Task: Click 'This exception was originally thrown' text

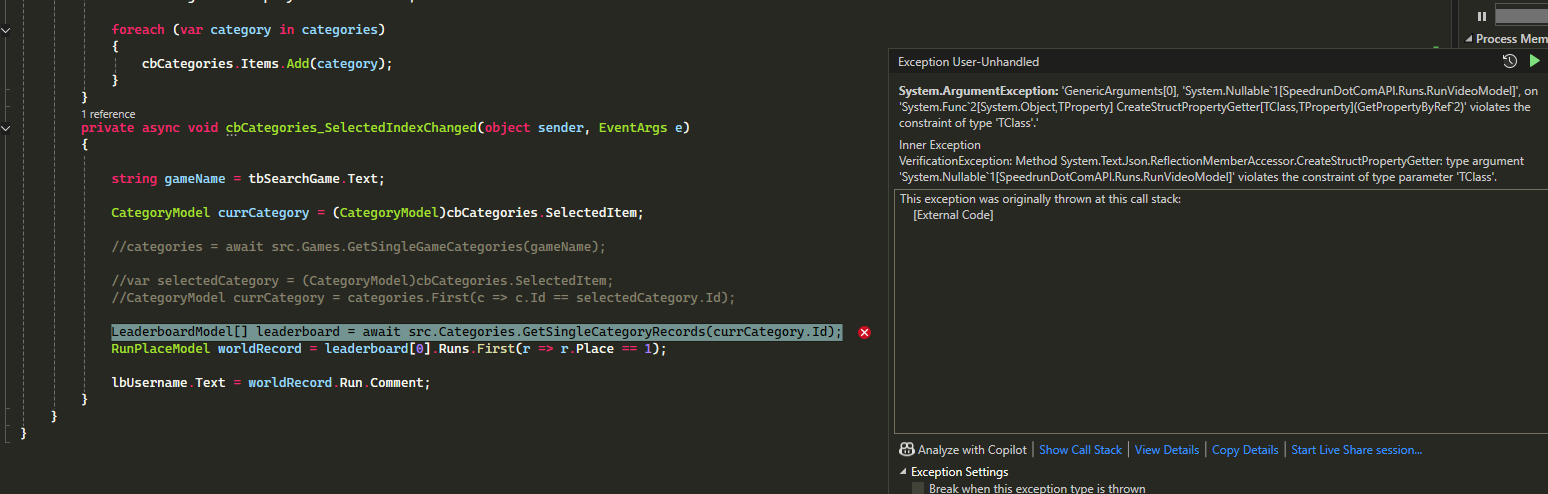Action: [1040, 199]
